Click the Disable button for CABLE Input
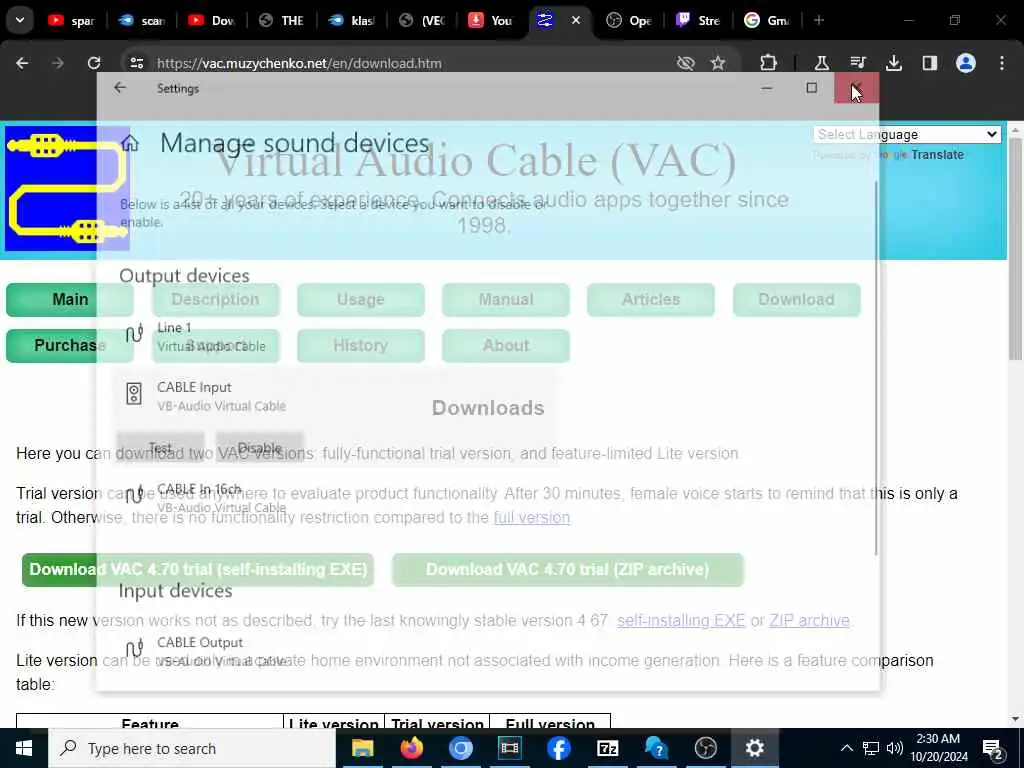The image size is (1024, 768). (x=259, y=448)
